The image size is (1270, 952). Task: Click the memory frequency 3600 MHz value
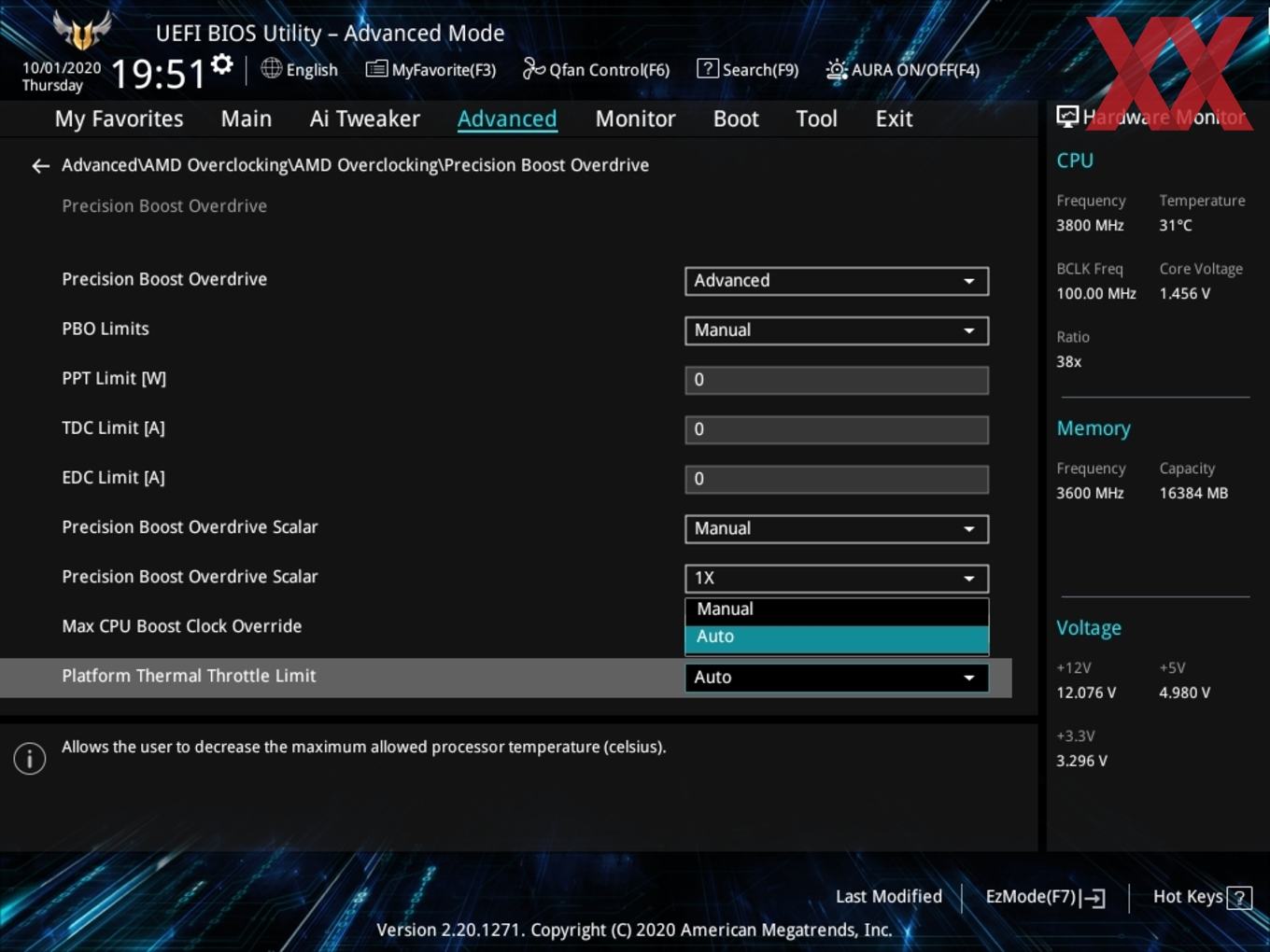pos(1090,493)
